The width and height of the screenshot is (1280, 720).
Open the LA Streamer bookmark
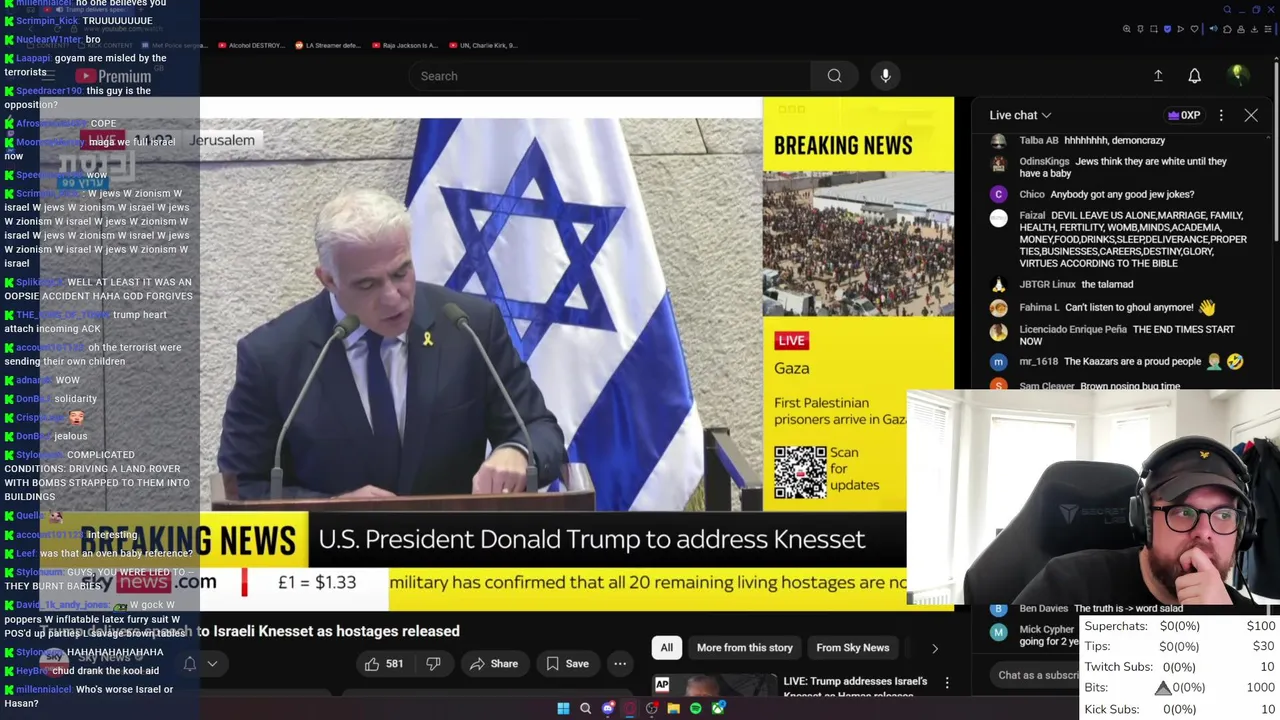click(329, 45)
